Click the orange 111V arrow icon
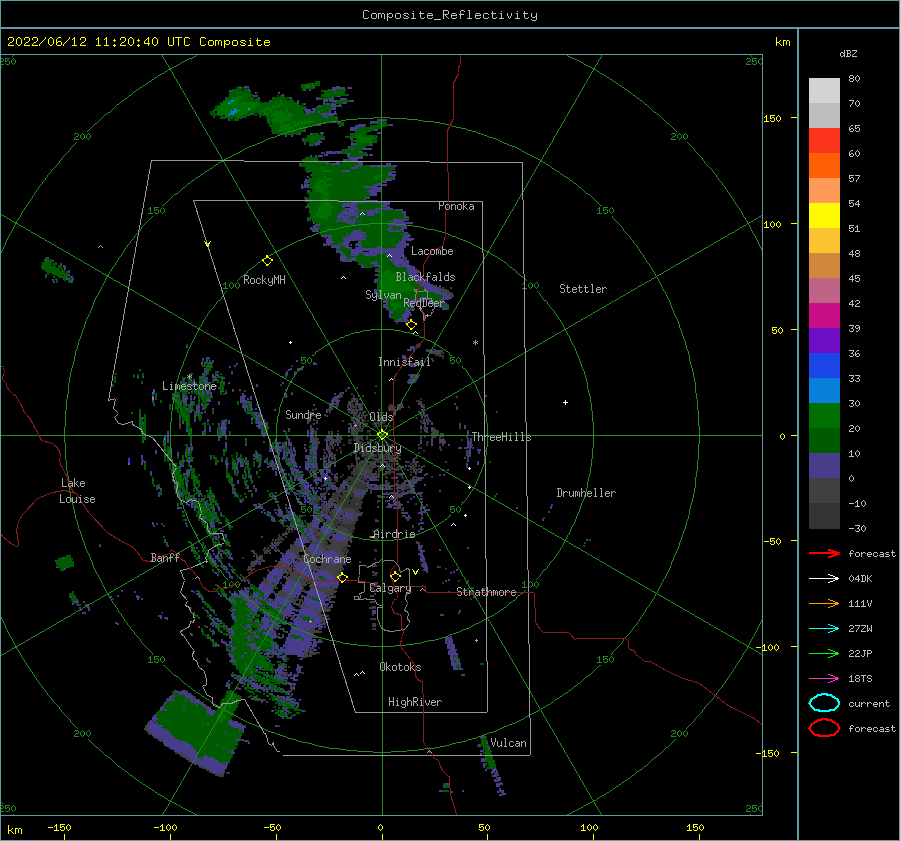Viewport: 900px width, 841px height. pos(824,603)
